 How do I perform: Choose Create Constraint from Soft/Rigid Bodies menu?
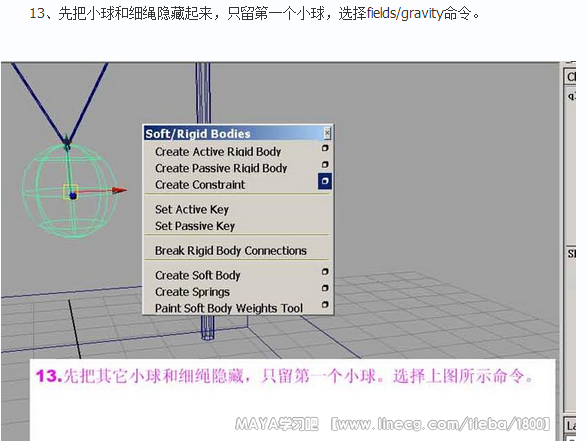pos(200,185)
